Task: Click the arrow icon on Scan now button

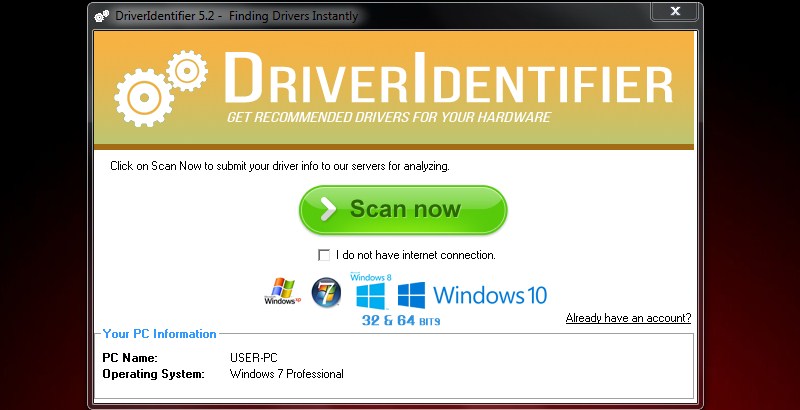Action: click(x=329, y=209)
